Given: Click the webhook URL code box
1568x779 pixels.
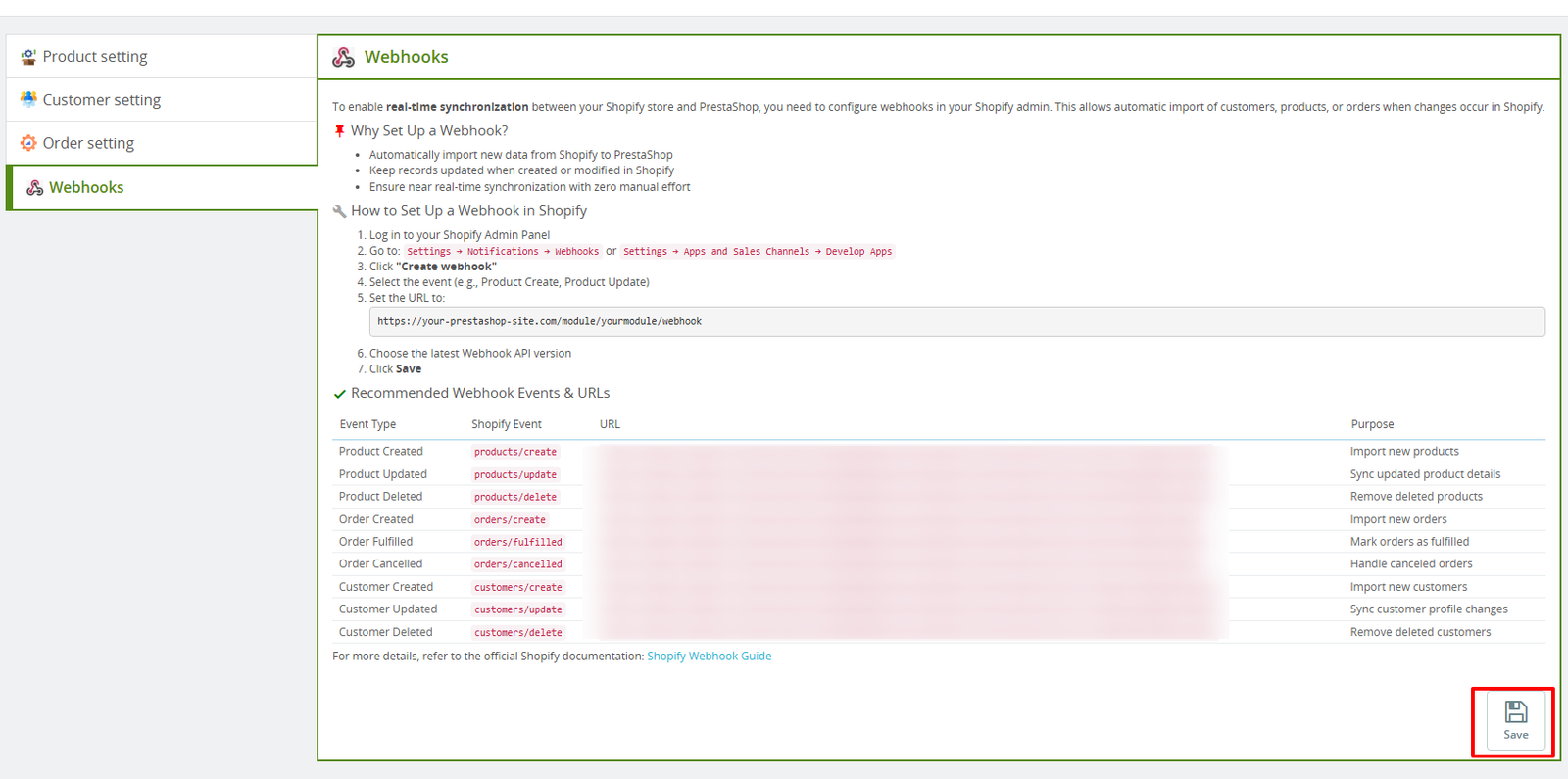Looking at the screenshot, I should (x=957, y=321).
